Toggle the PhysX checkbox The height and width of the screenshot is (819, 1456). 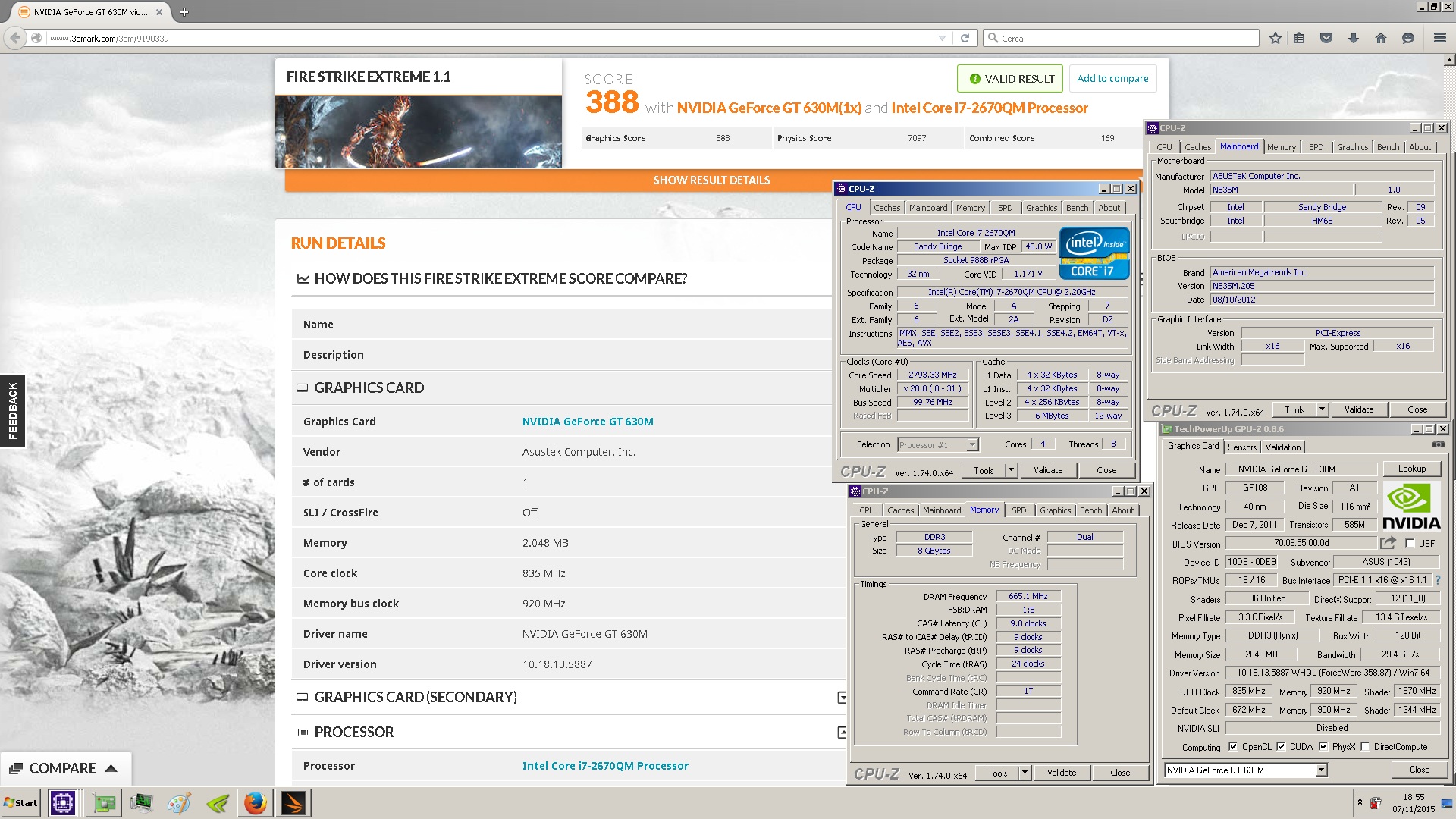(x=1323, y=746)
